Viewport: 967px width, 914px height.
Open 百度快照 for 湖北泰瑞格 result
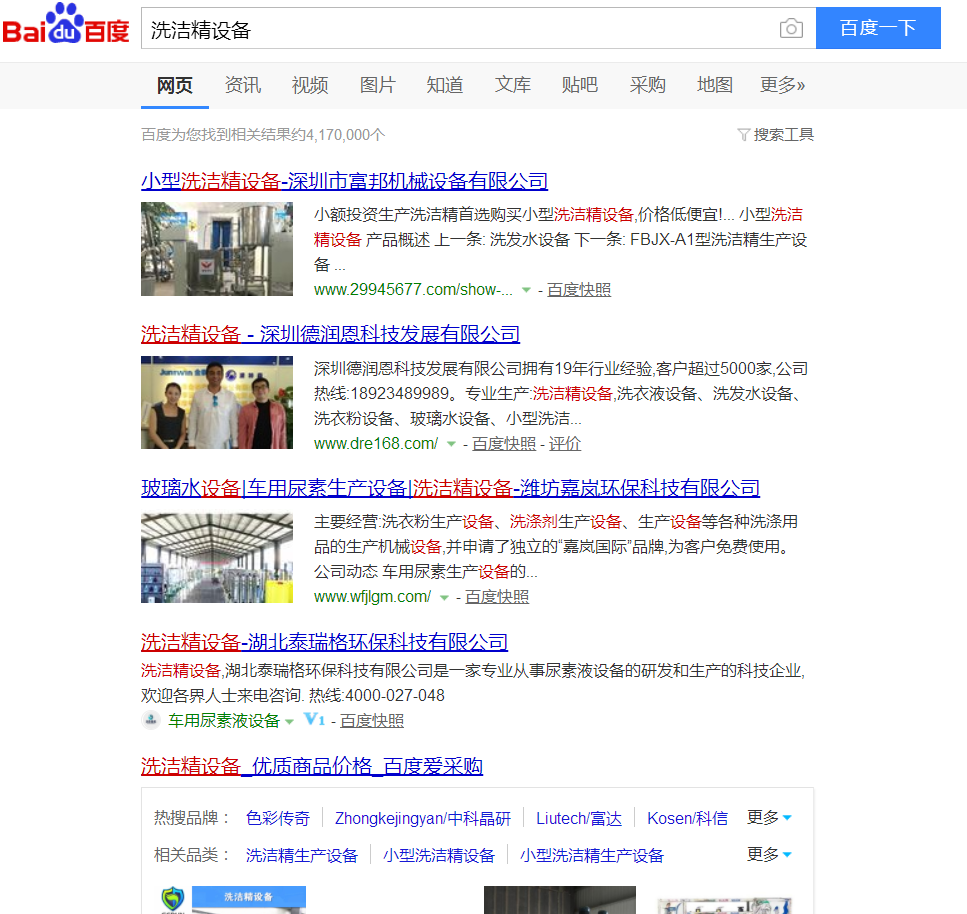coord(372,721)
